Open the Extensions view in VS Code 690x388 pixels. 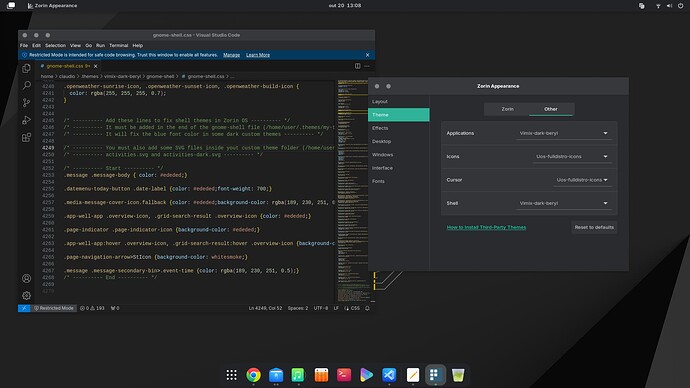[26, 137]
